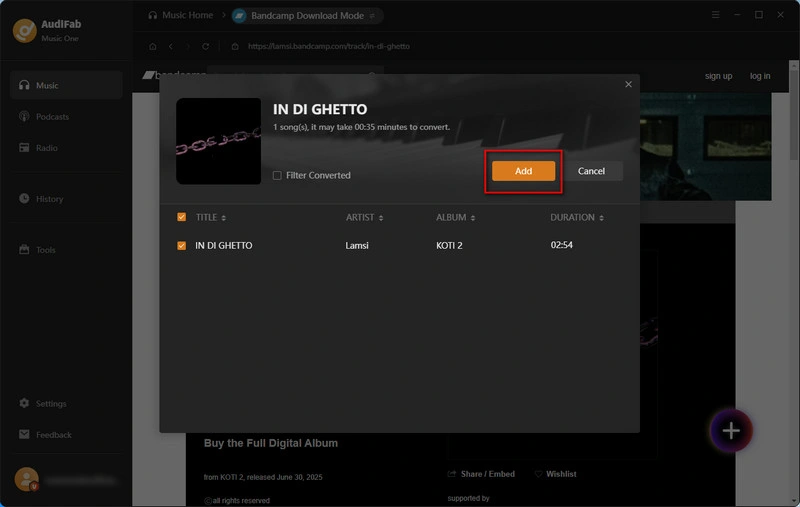Viewport: 800px width, 507px height.
Task: Reload the page with refresh icon
Action: [x=205, y=46]
